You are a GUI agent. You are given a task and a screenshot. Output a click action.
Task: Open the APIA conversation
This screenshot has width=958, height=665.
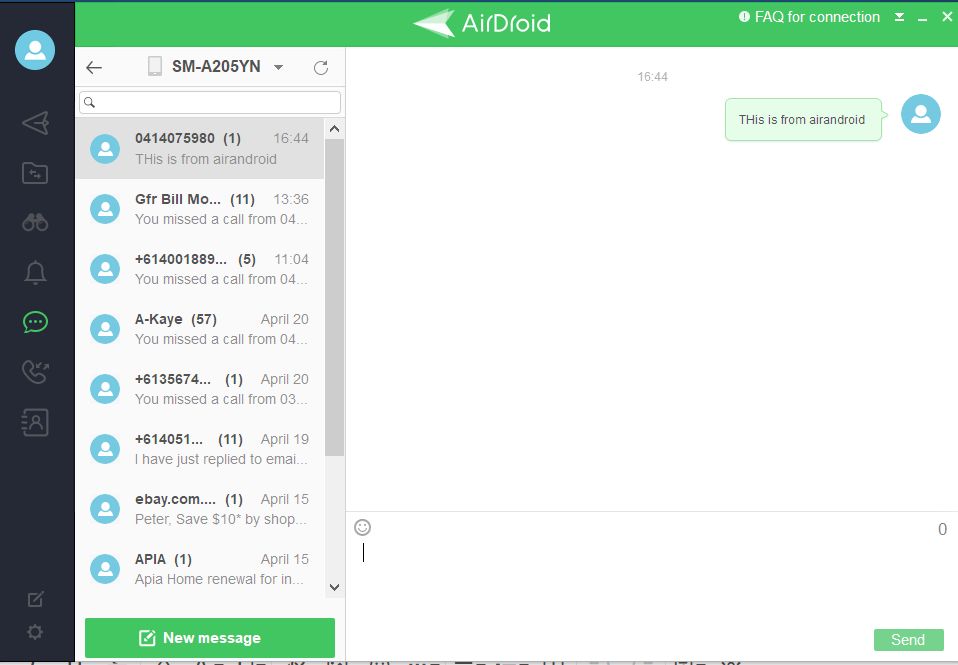point(200,568)
